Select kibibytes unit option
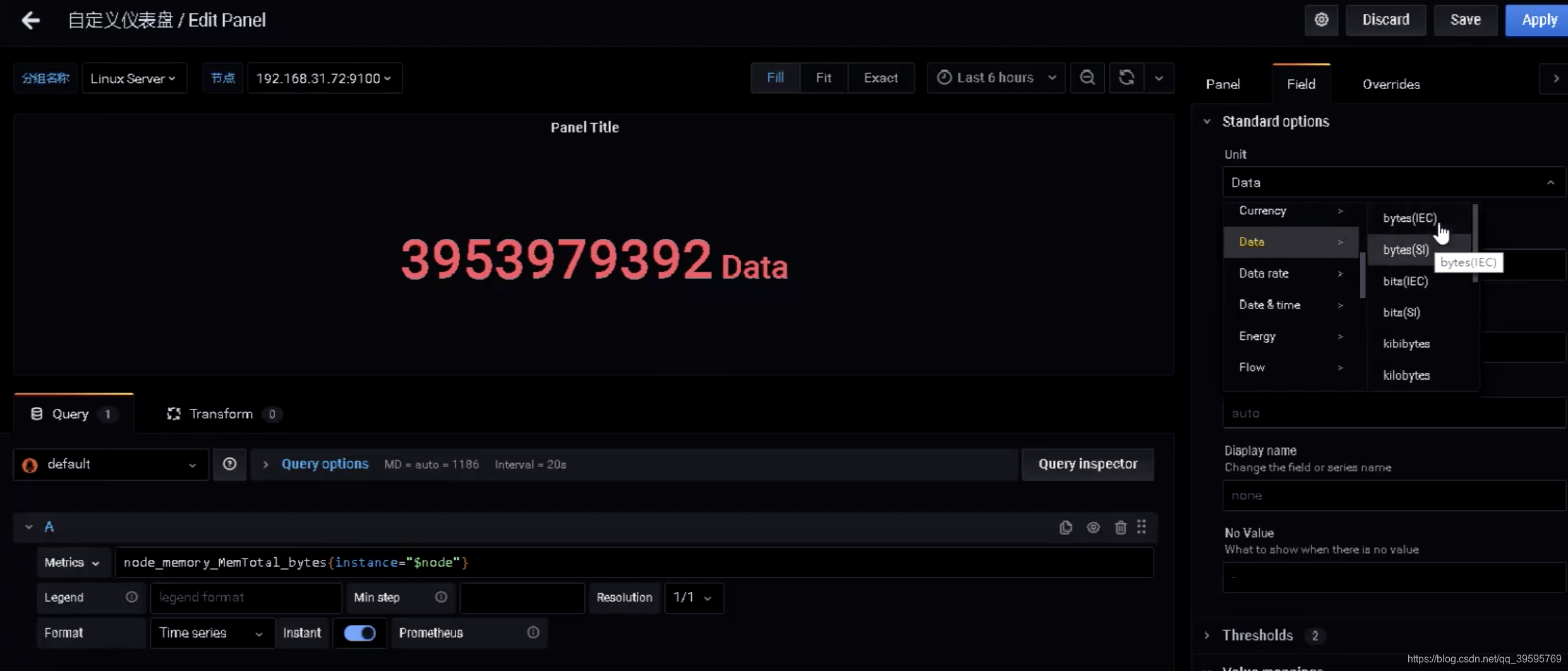 tap(1419, 344)
